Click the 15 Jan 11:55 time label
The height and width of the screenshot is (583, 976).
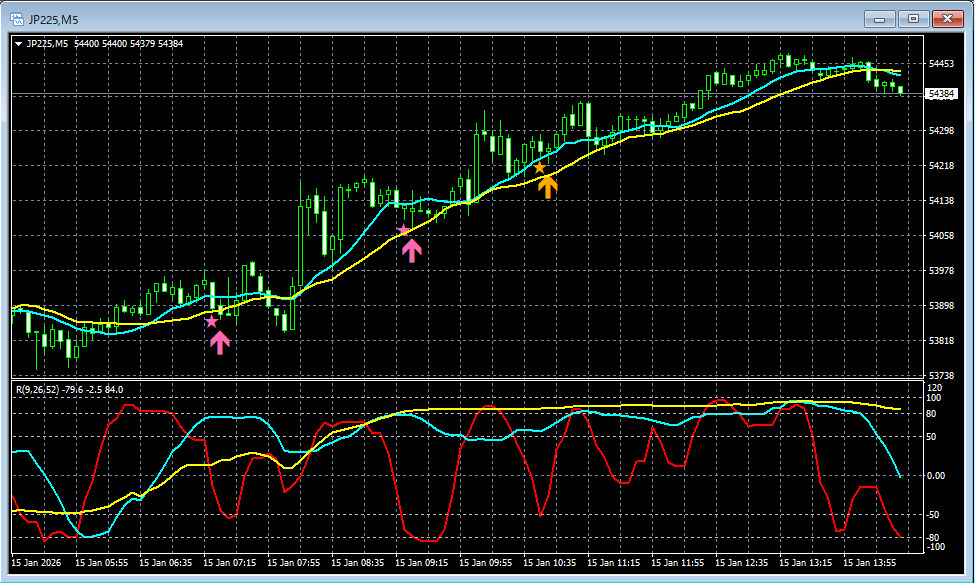click(678, 562)
